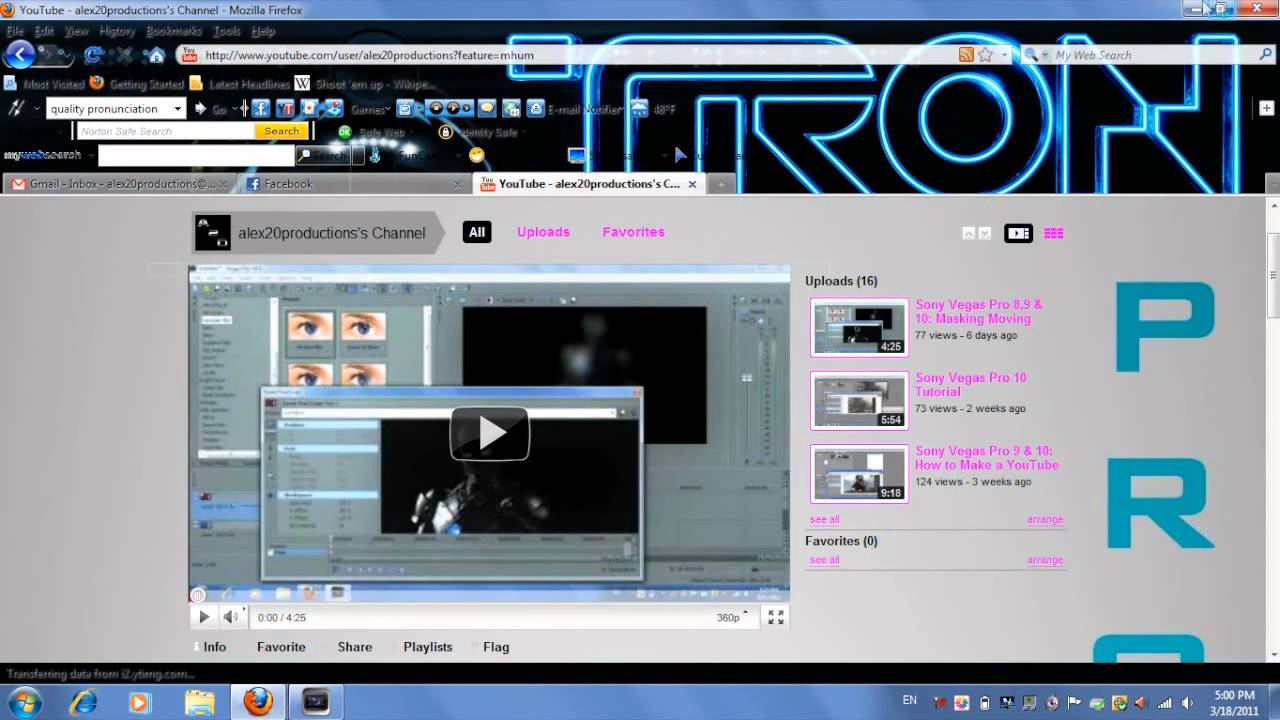
Task: Click the Facebook icon in the toolbar
Action: tap(260, 108)
